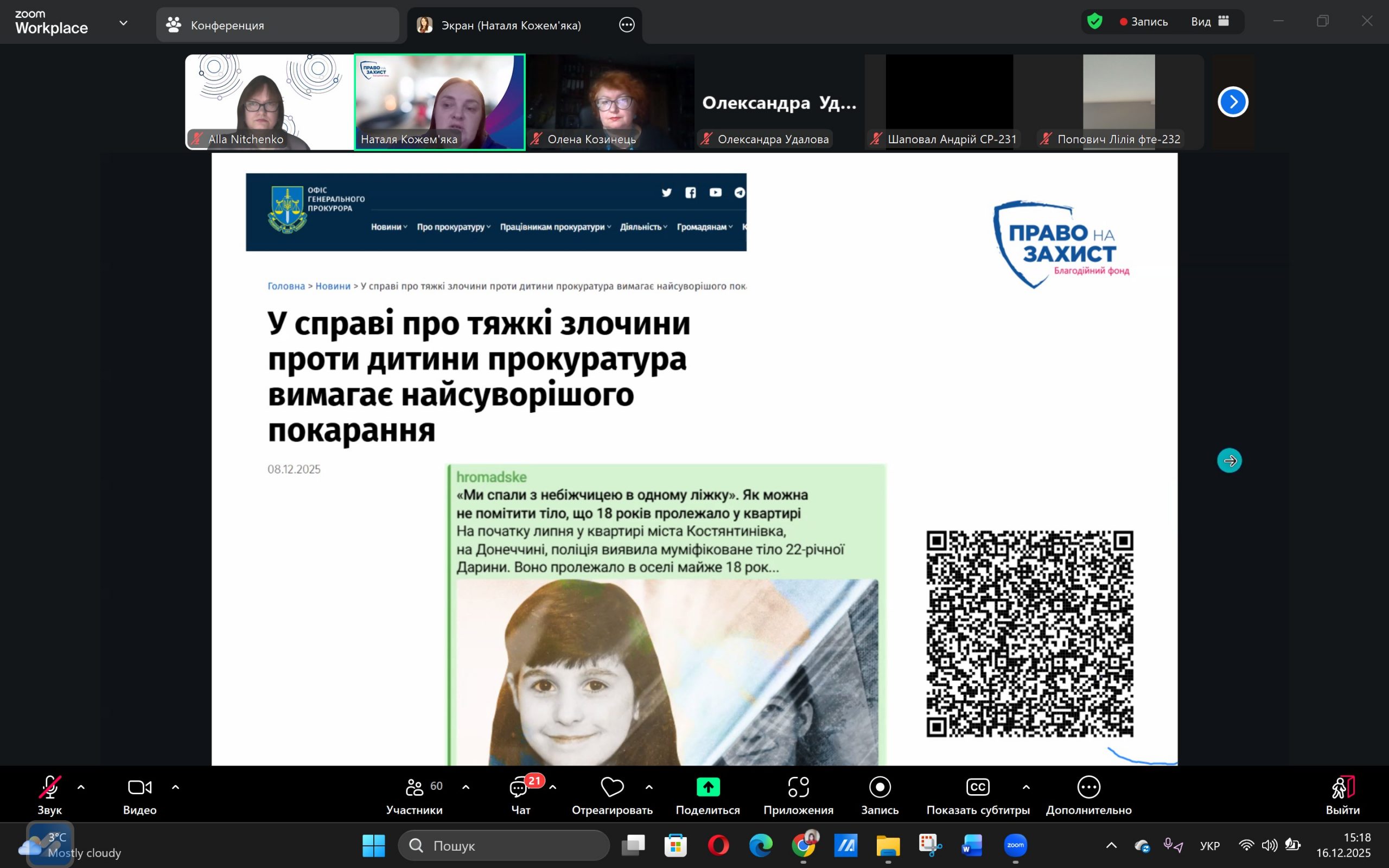This screenshot has width=1389, height=868.
Task: Show next participants with blue arrow
Action: coord(1232,102)
